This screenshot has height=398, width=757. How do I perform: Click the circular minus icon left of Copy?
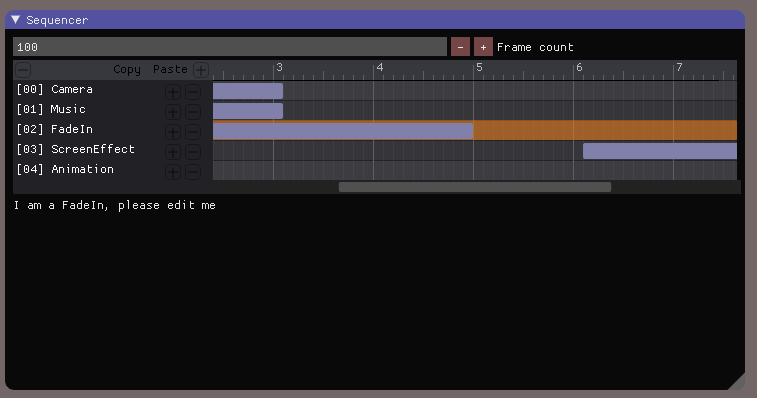point(23,70)
